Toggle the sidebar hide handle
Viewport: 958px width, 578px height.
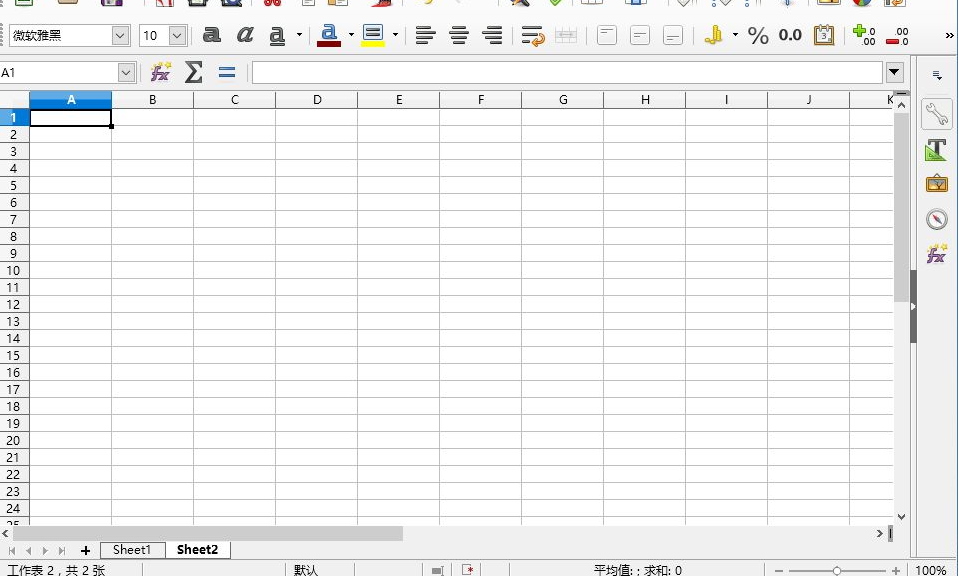pos(913,307)
